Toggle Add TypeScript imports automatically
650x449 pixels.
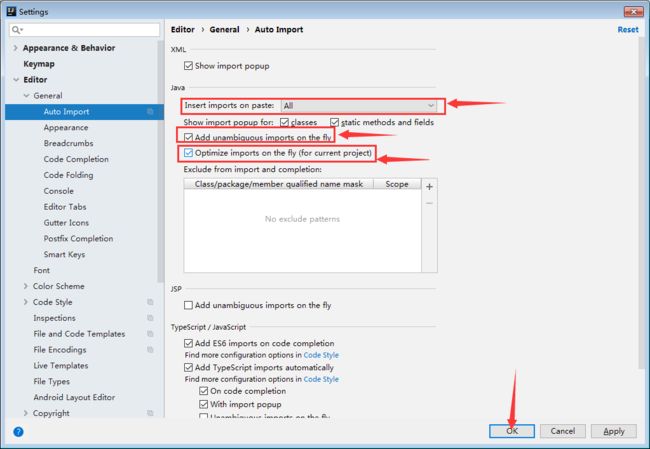[x=188, y=368]
